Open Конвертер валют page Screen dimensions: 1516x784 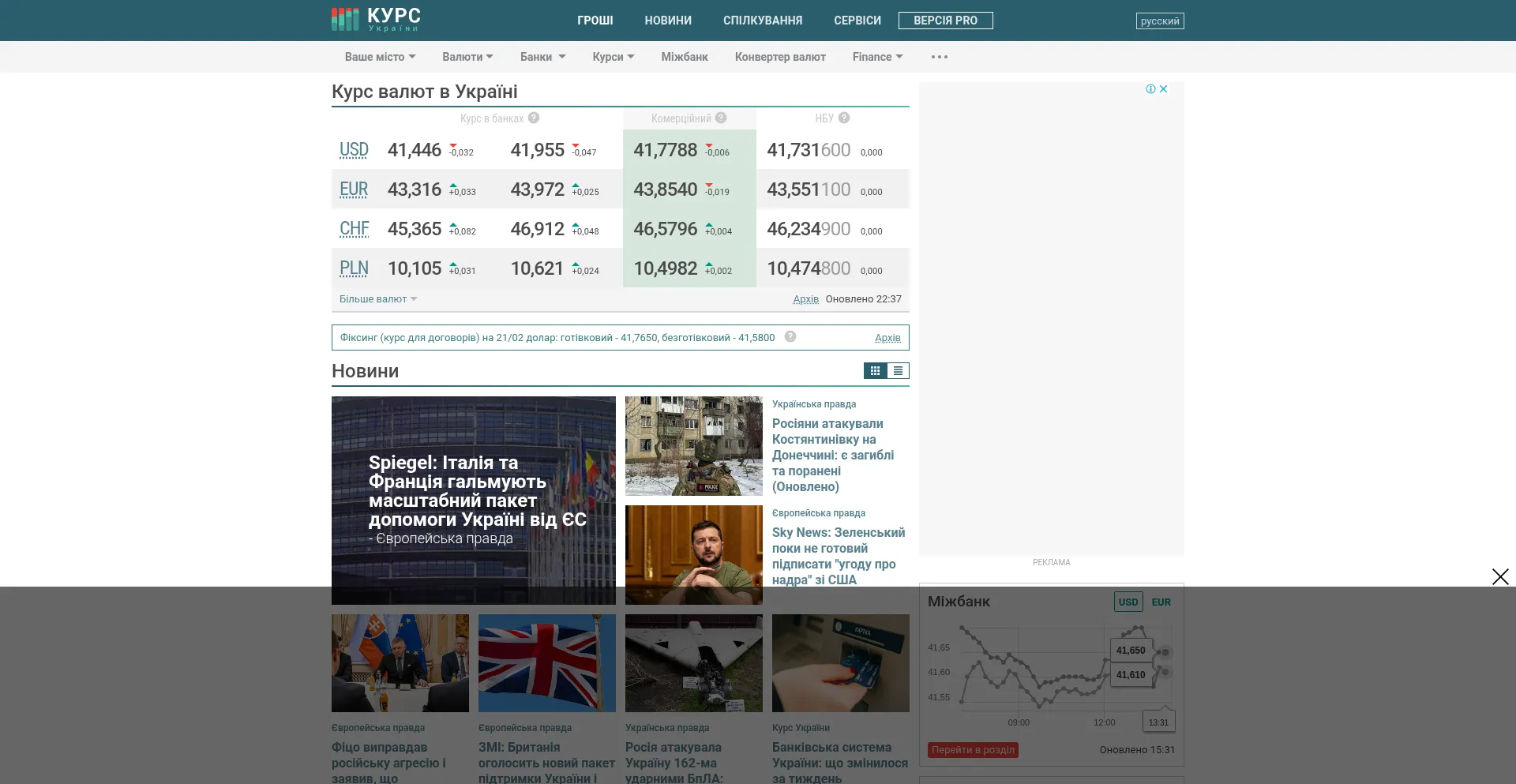click(780, 57)
